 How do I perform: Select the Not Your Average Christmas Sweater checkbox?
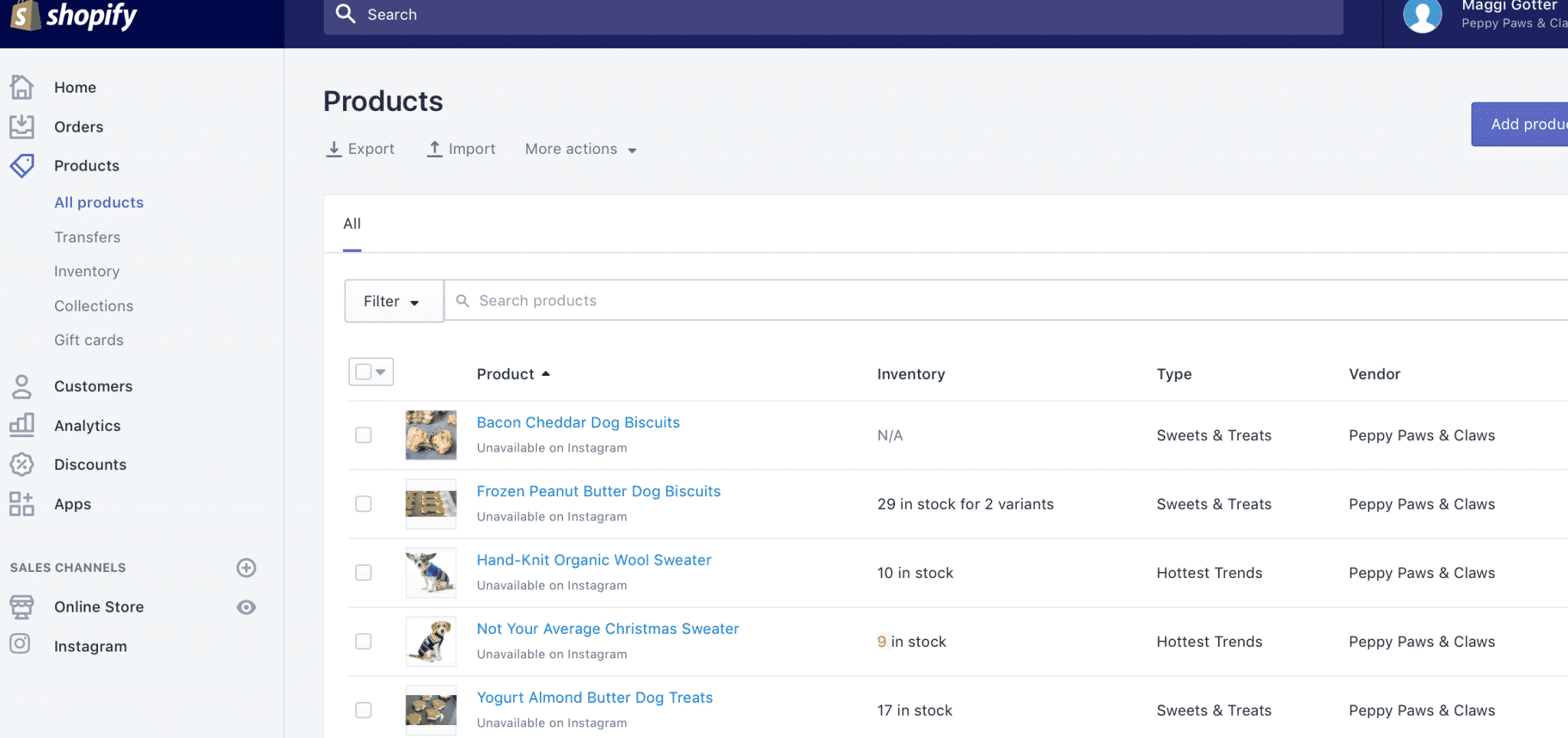364,642
